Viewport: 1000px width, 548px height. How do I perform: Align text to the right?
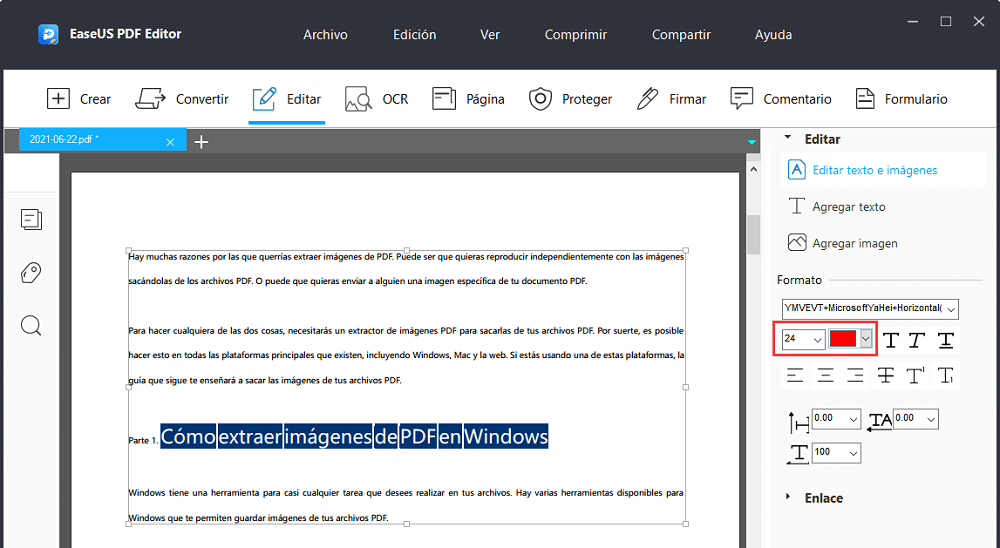(855, 376)
